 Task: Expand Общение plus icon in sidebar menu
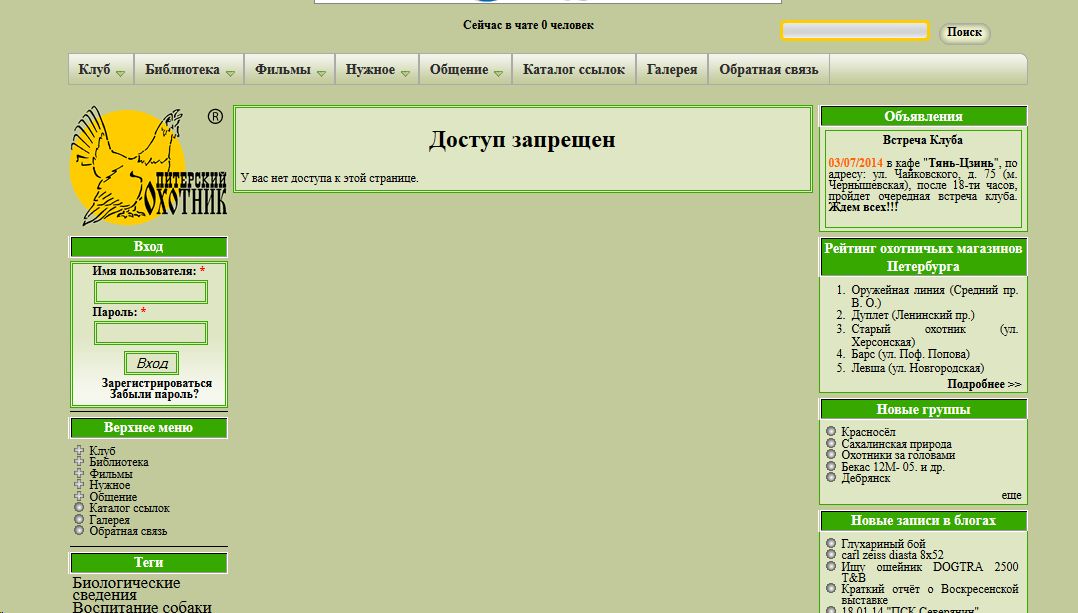pos(79,497)
